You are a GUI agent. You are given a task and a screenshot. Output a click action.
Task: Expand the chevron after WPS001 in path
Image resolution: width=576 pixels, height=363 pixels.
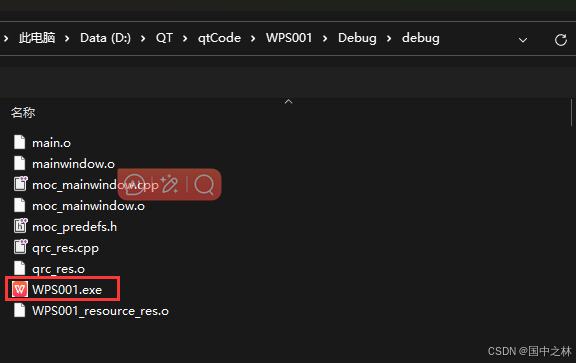[x=325, y=38]
